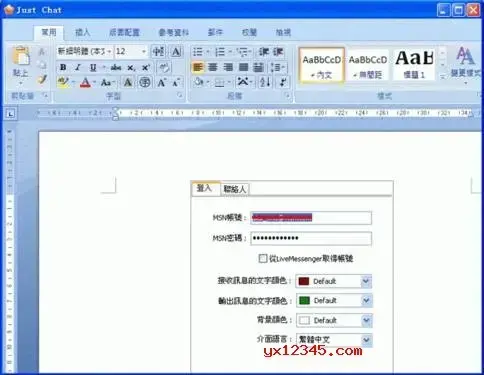
Task: Open the 版面配置 ribbon tab
Action: [x=124, y=32]
